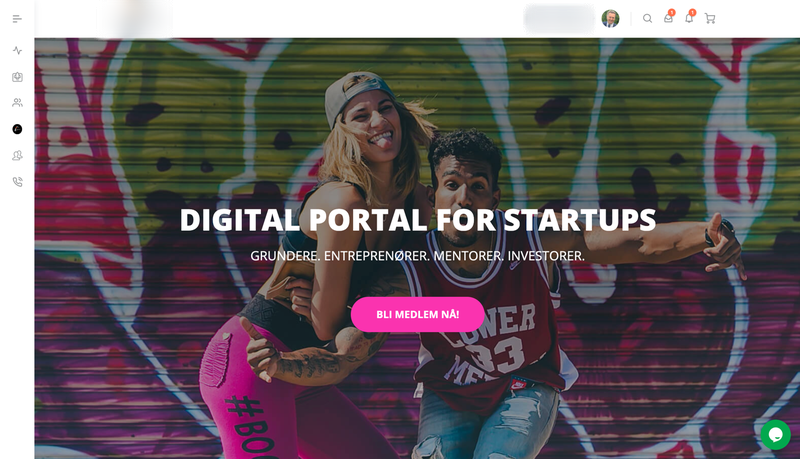The width and height of the screenshot is (800, 459).
Task: Expand the blurred account name menu next to the avatar
Action: tap(559, 19)
